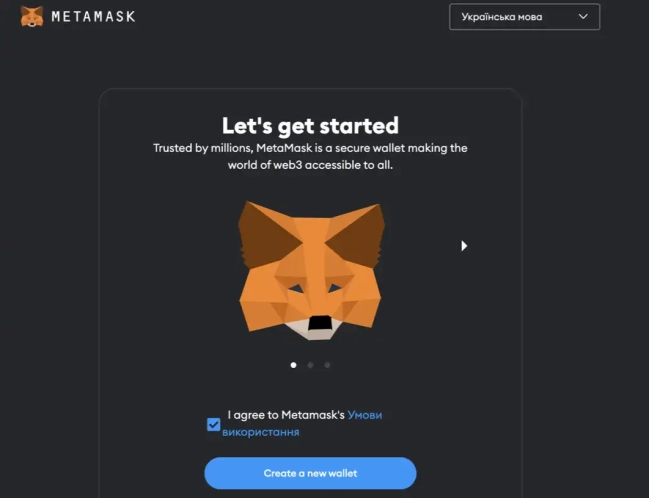Viewport: 649px width, 498px height.
Task: Click the "Let's get started" heading
Action: 310,125
